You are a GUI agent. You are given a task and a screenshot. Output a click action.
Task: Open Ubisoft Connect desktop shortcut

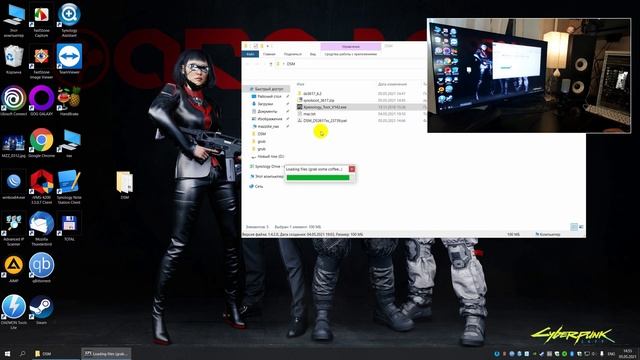(x=13, y=101)
